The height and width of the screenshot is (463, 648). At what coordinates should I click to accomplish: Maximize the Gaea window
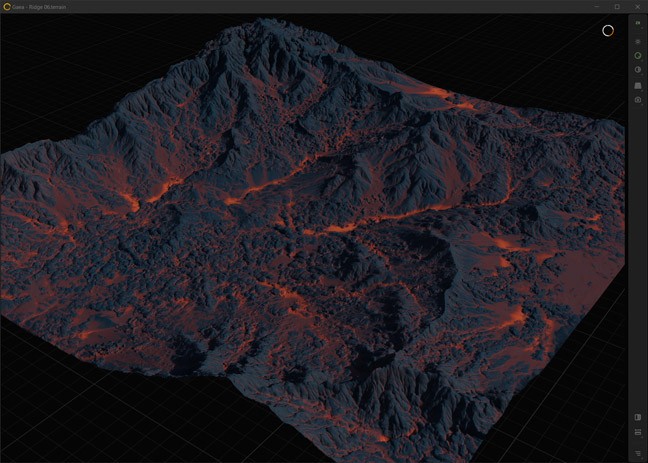(617, 6)
